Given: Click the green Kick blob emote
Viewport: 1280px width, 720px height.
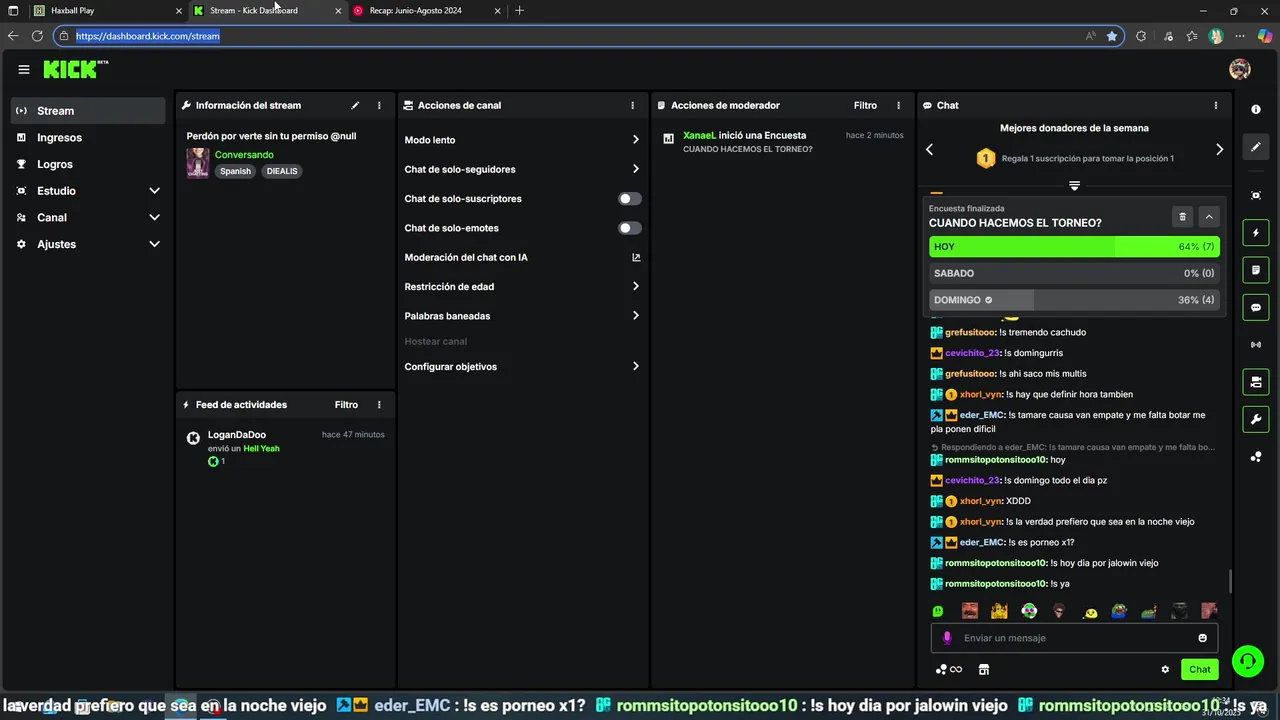Looking at the screenshot, I should [x=938, y=611].
